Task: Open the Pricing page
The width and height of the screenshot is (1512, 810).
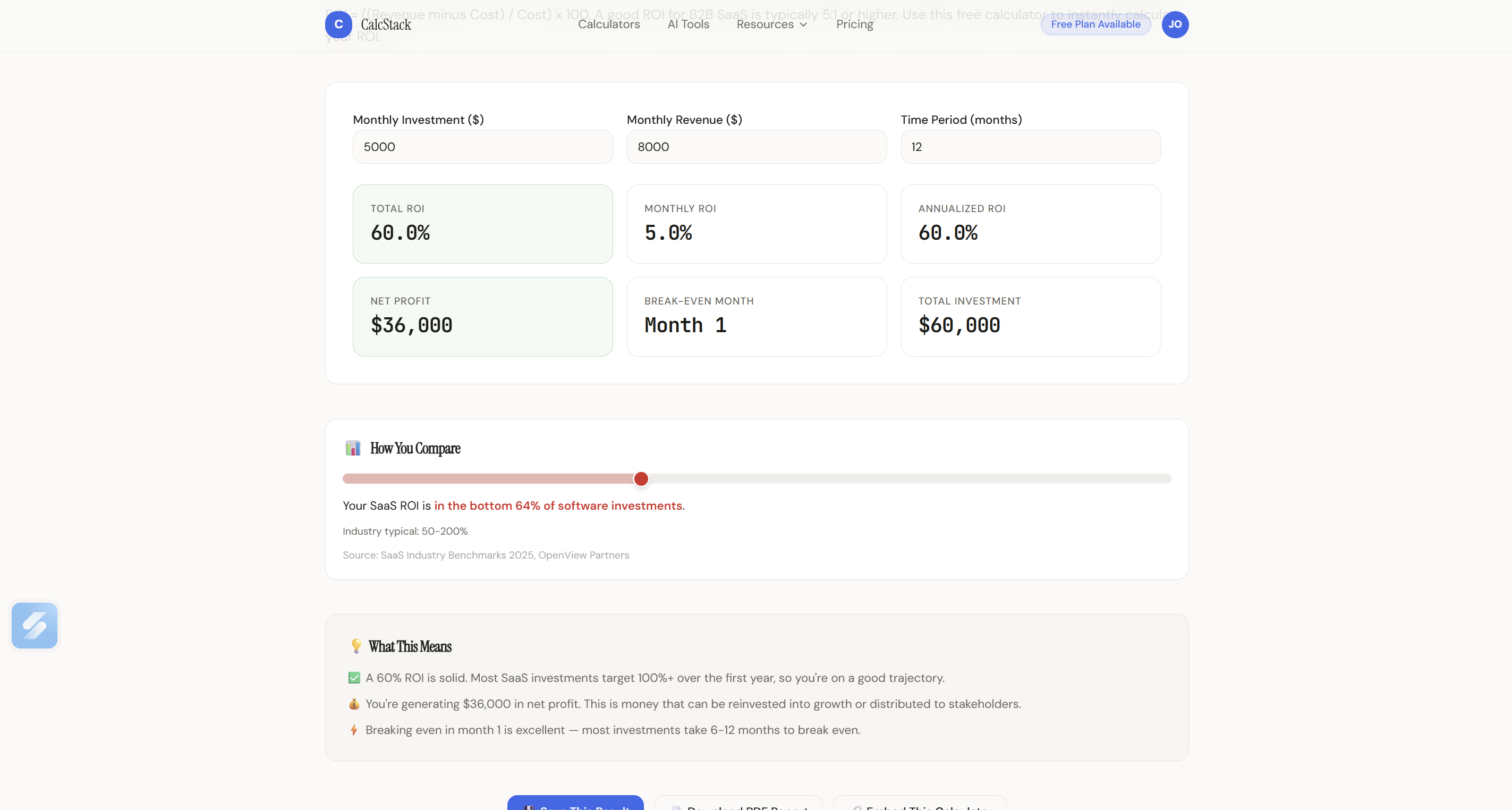Action: [854, 24]
